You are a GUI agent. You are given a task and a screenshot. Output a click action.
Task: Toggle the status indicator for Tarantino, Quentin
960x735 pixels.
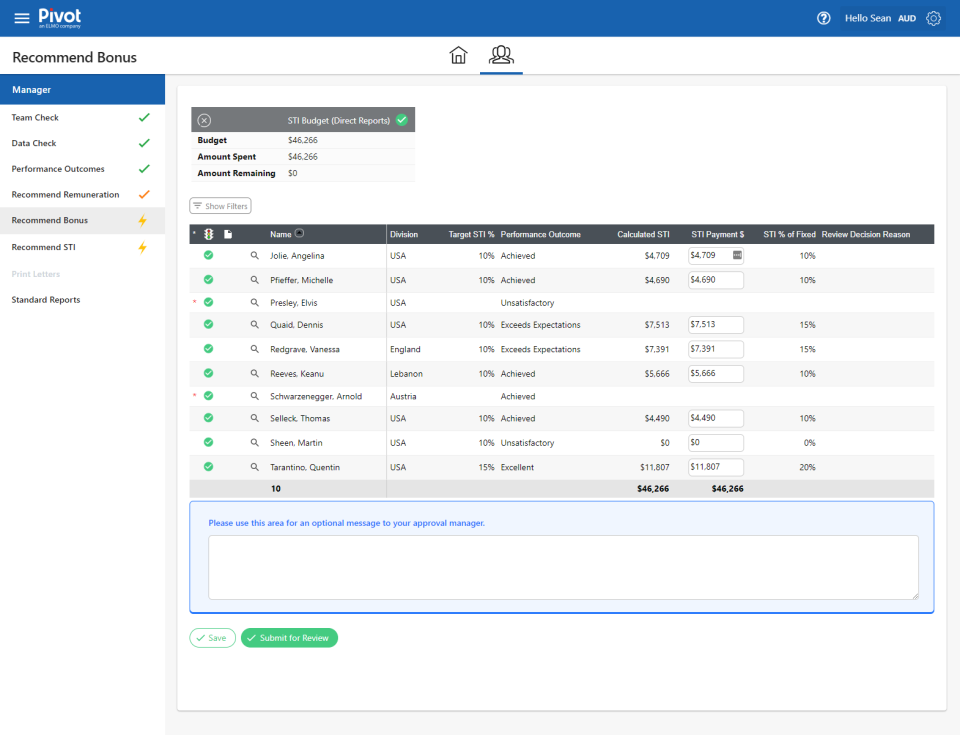click(x=208, y=466)
